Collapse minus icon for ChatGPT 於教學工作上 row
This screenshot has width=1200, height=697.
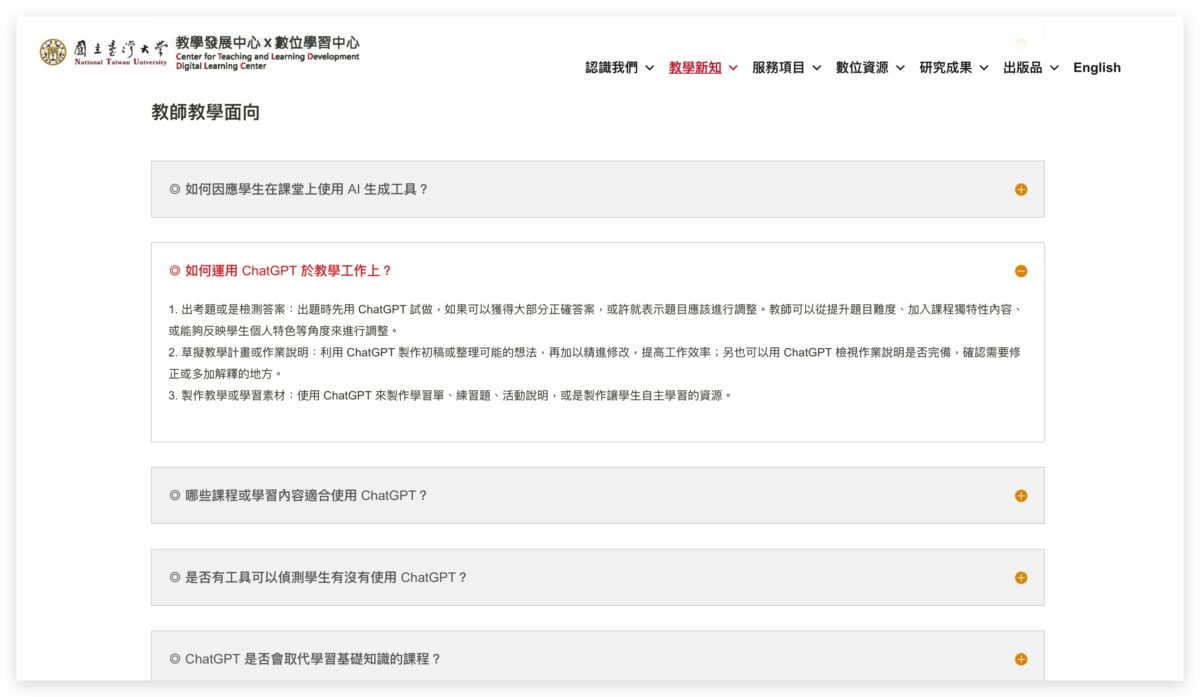pyautogui.click(x=1021, y=271)
